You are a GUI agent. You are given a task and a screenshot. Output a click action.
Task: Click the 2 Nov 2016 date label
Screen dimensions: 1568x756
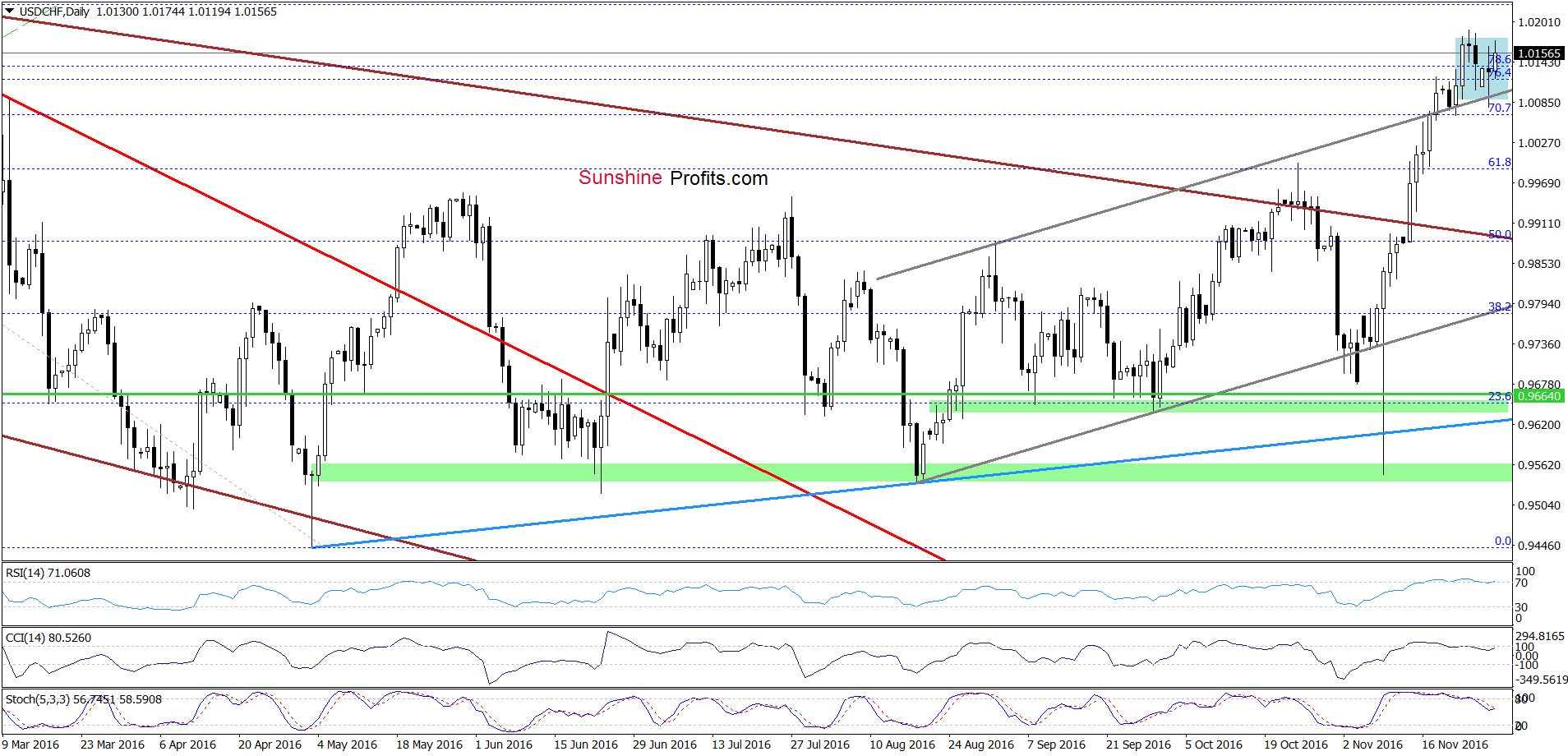[x=1372, y=744]
